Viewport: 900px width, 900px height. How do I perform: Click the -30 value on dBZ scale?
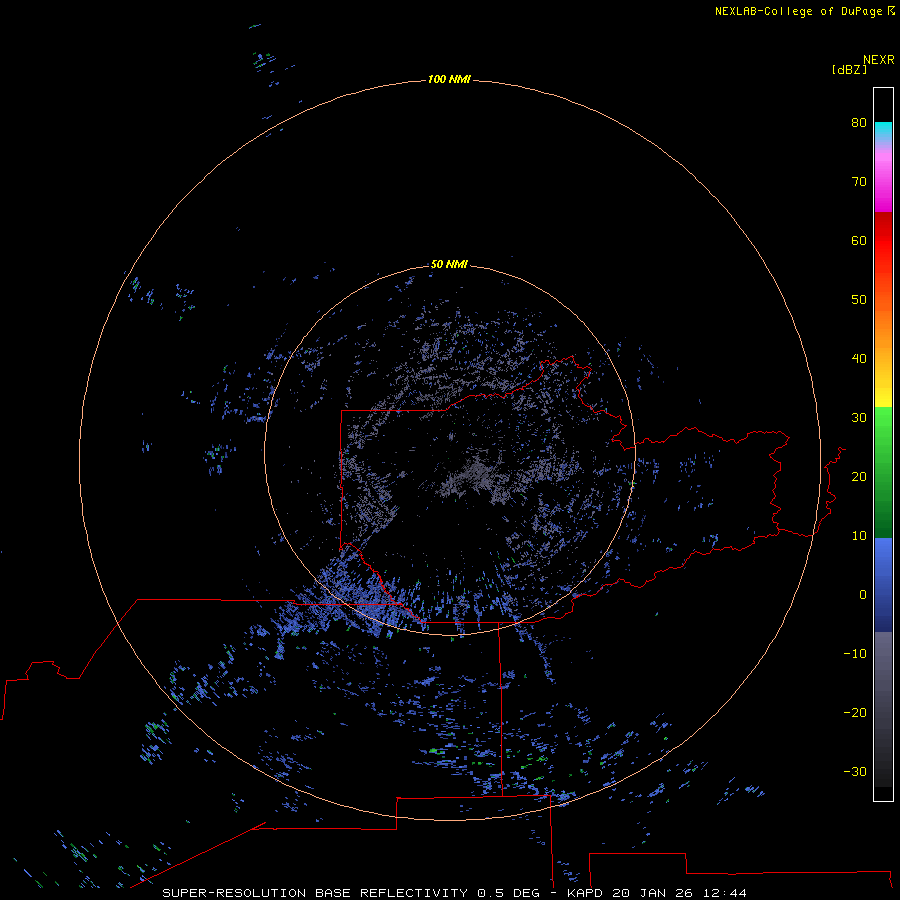855,771
